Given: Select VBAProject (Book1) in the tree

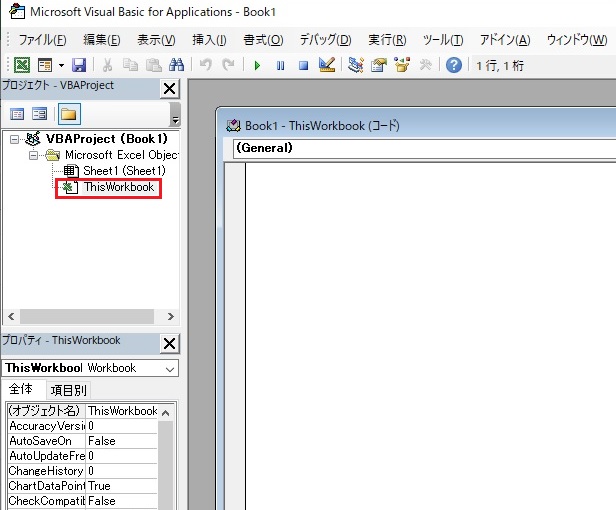Looking at the screenshot, I should 106,139.
